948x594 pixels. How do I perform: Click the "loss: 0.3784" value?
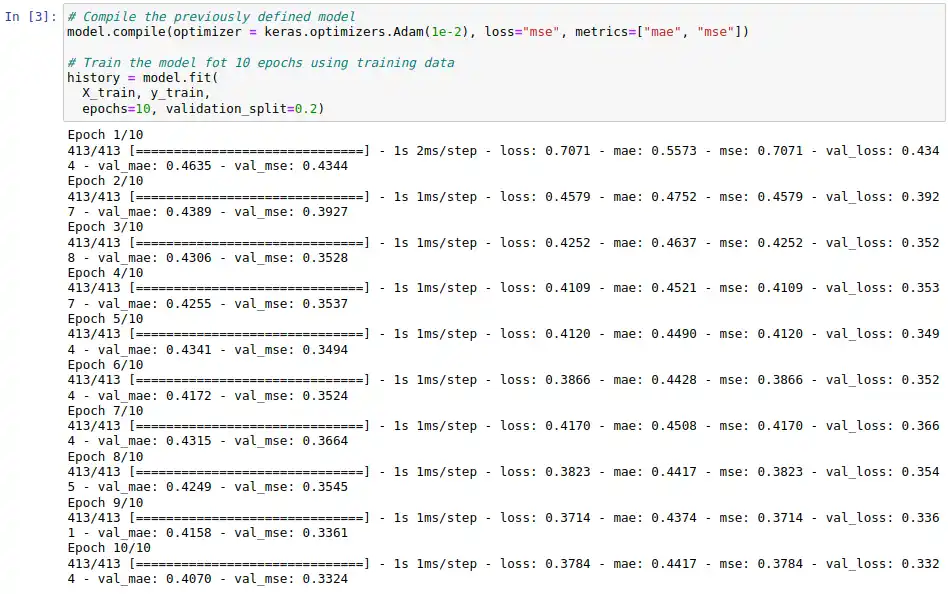(x=545, y=563)
